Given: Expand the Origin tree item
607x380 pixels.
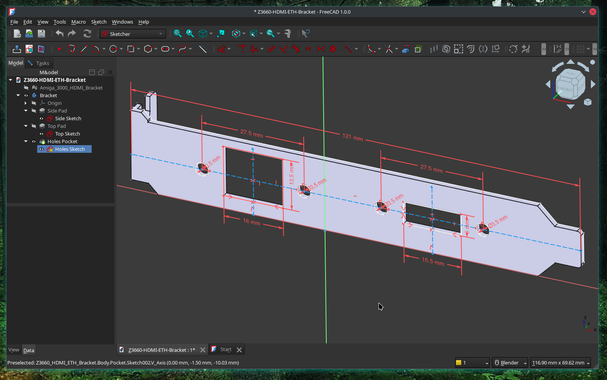Looking at the screenshot, I should click(x=26, y=103).
